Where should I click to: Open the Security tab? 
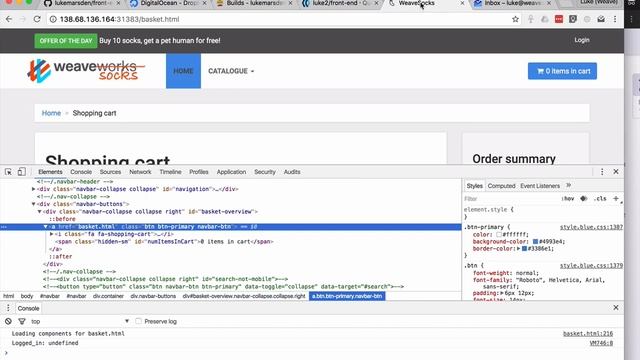[x=265, y=172]
